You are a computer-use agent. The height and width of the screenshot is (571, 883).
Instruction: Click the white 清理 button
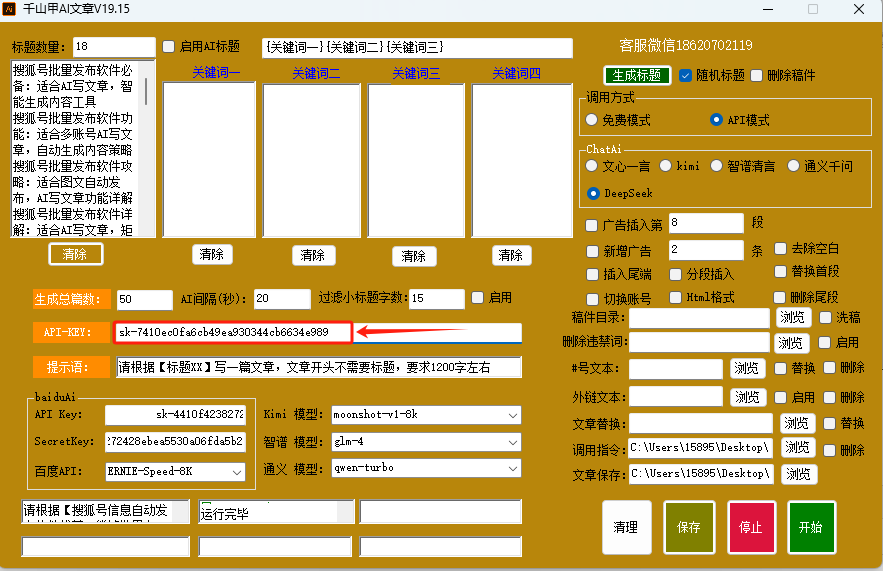(x=626, y=527)
